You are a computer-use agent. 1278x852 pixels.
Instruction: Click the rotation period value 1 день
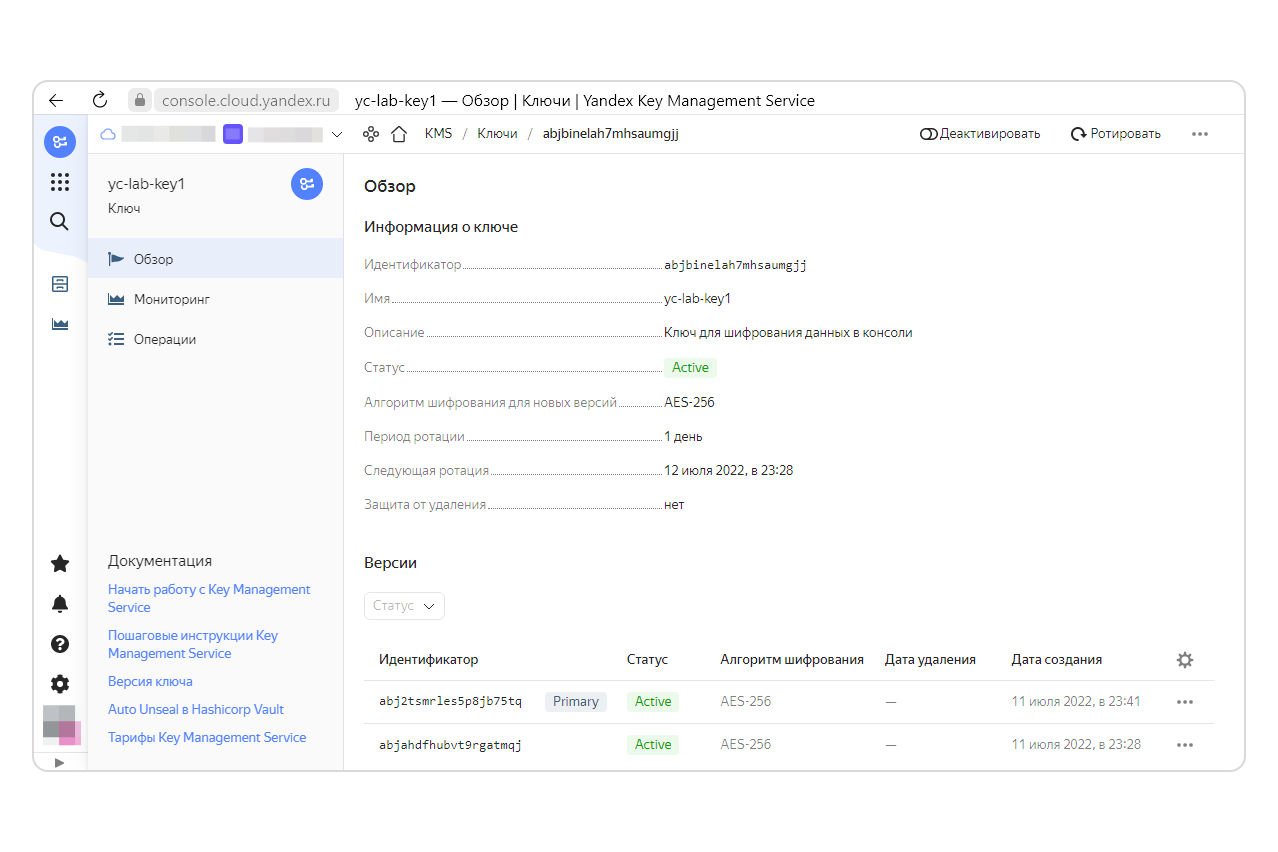pyautogui.click(x=683, y=437)
